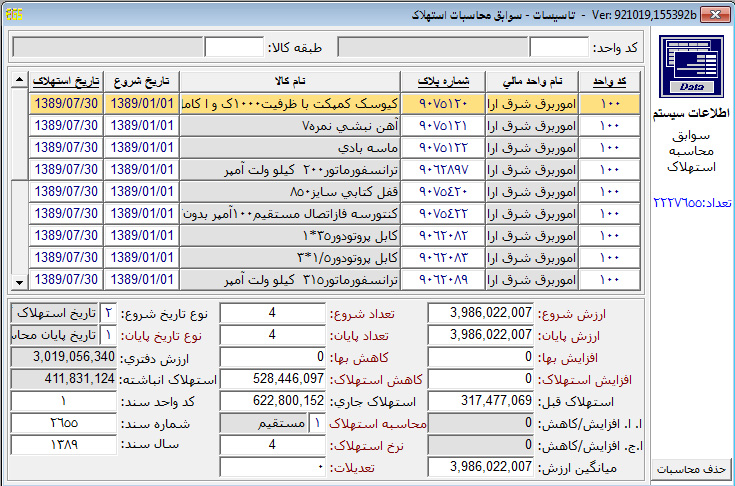Close the window with the X button
The image size is (735, 486).
(715, 15)
